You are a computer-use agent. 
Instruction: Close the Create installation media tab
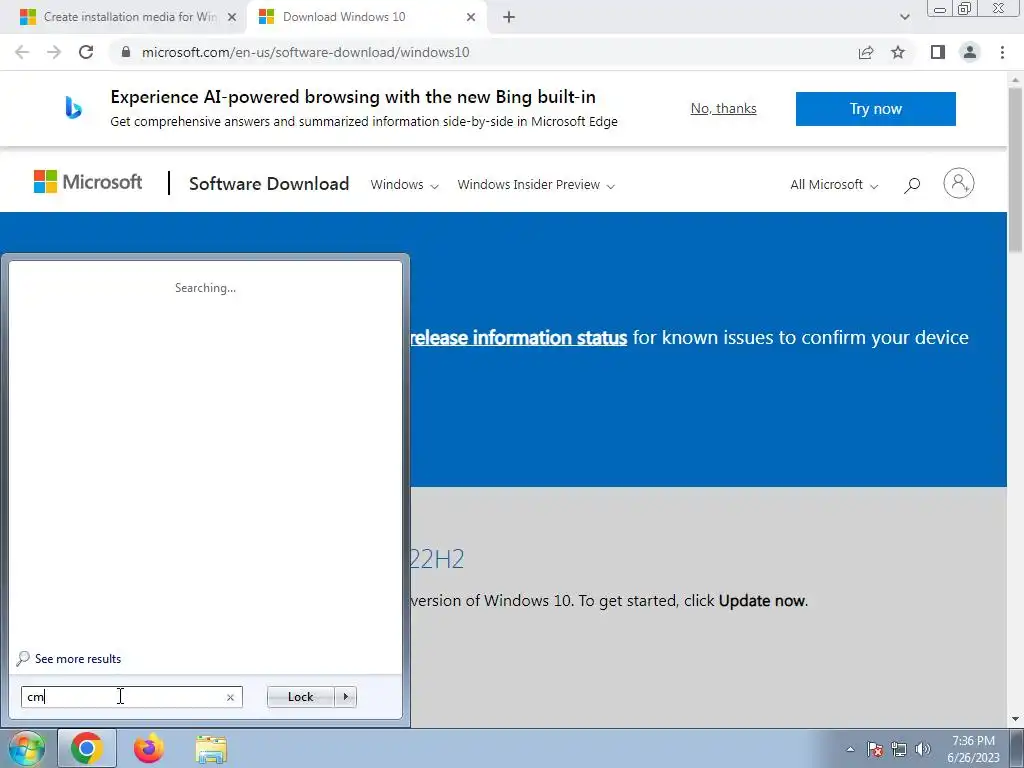click(x=232, y=17)
